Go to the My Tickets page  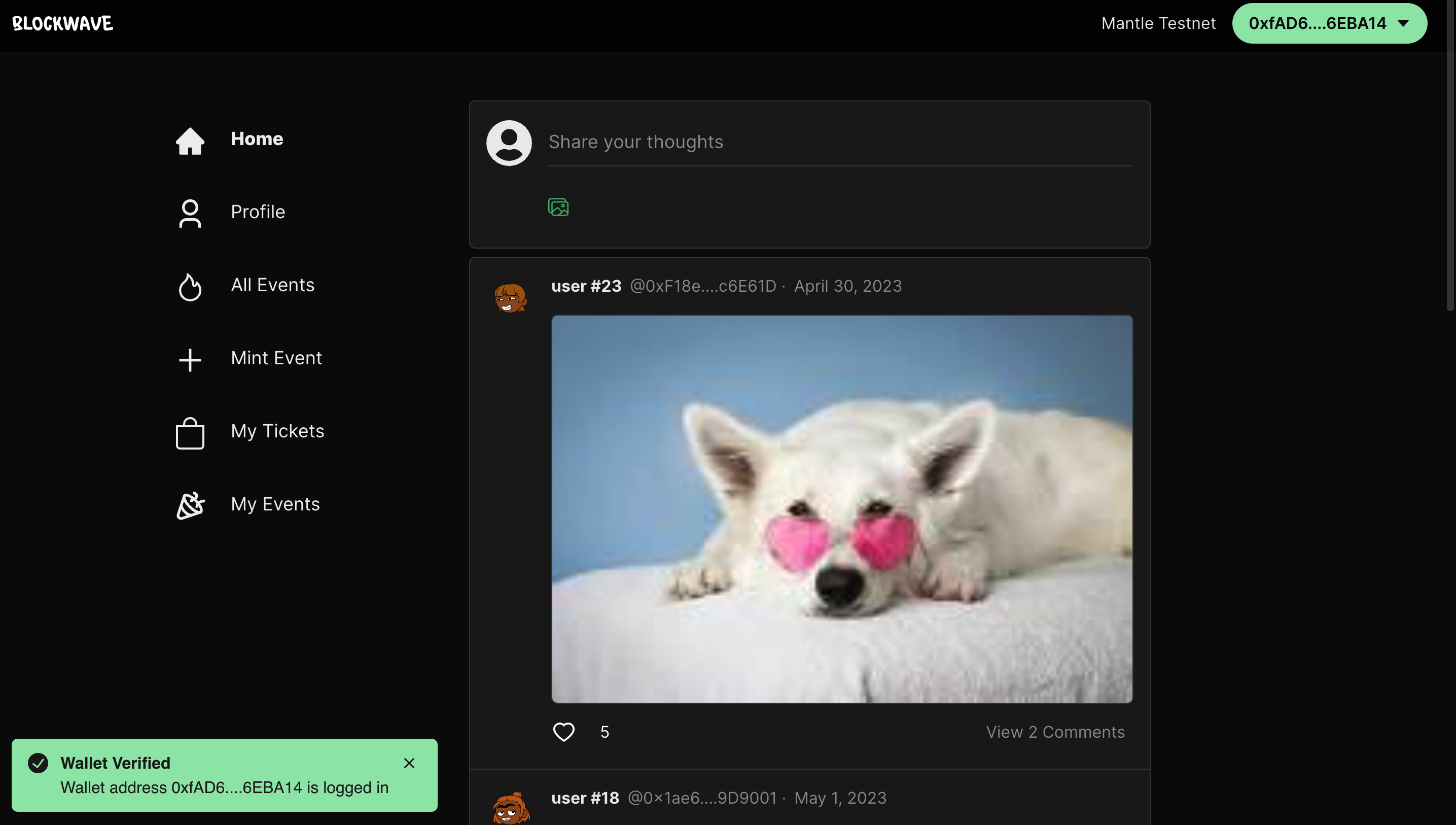point(277,431)
